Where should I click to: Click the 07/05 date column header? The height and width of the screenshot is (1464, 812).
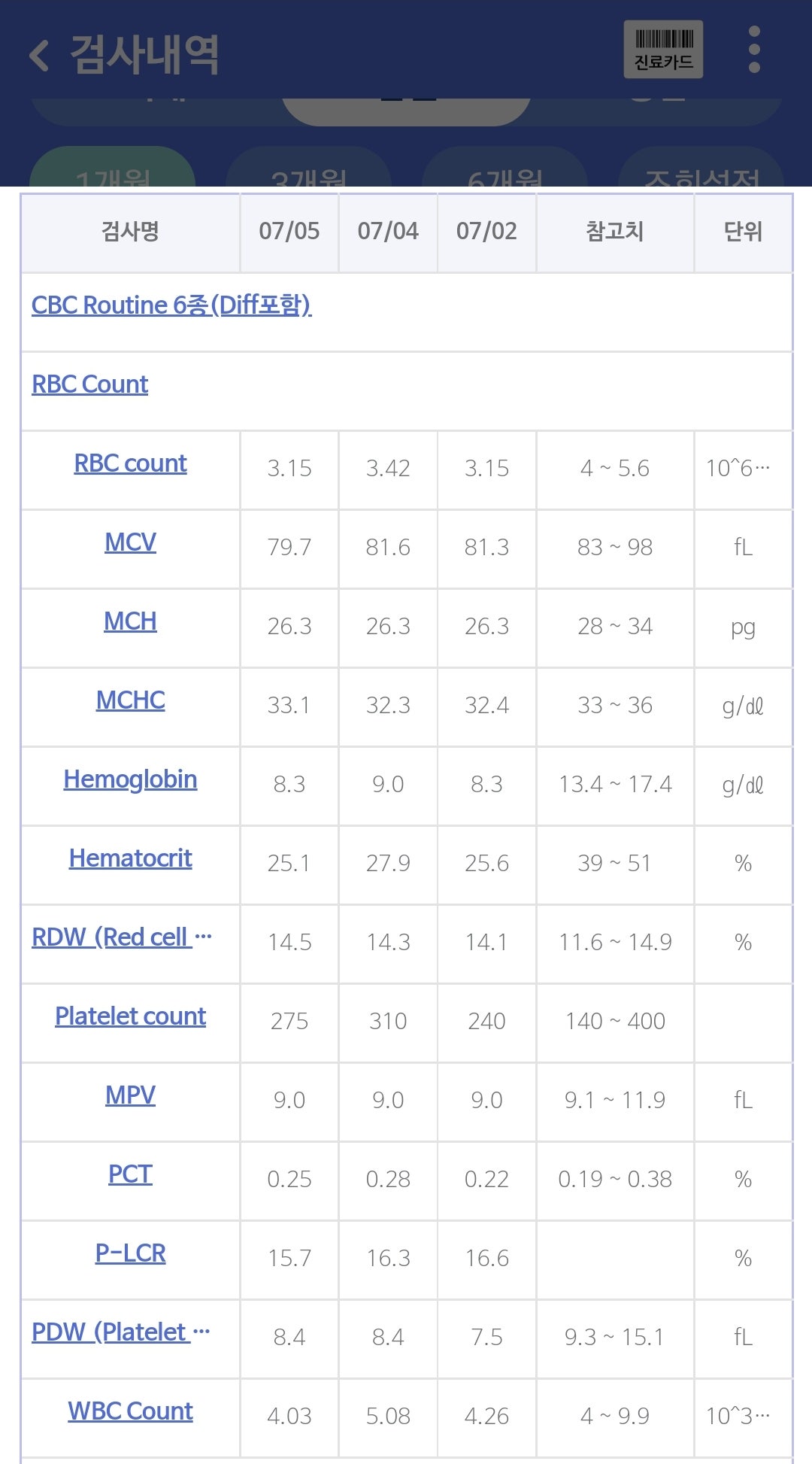point(289,231)
